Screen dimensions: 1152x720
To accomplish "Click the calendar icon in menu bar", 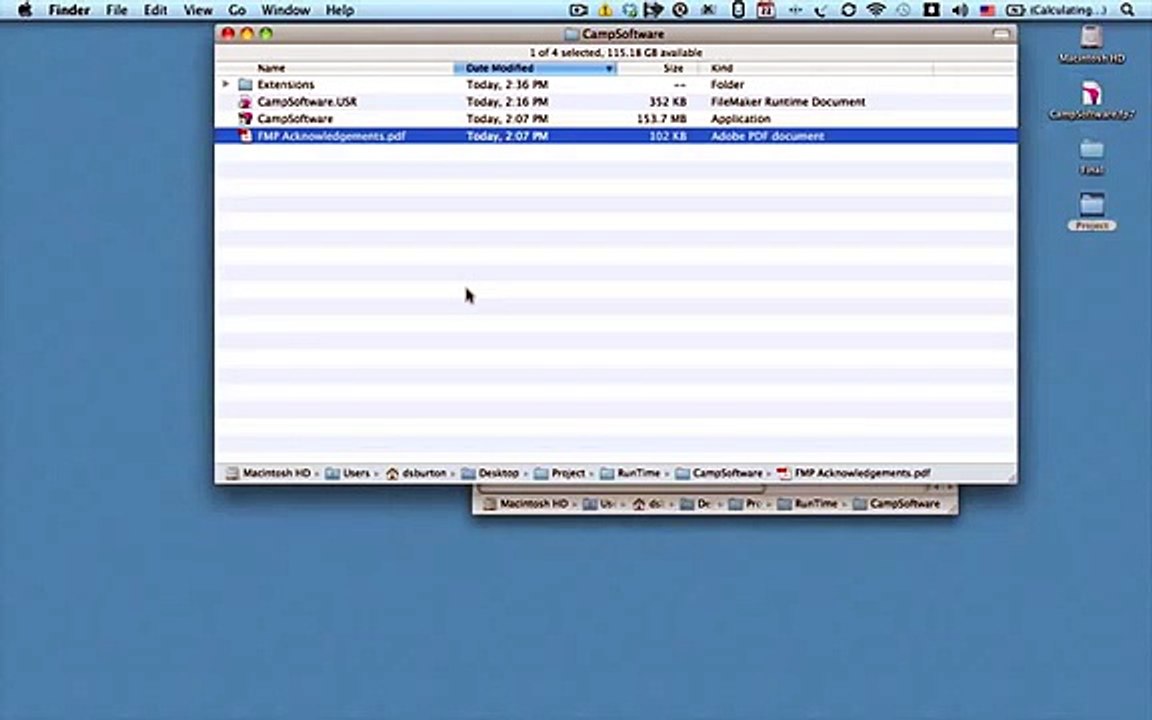I will [766, 10].
